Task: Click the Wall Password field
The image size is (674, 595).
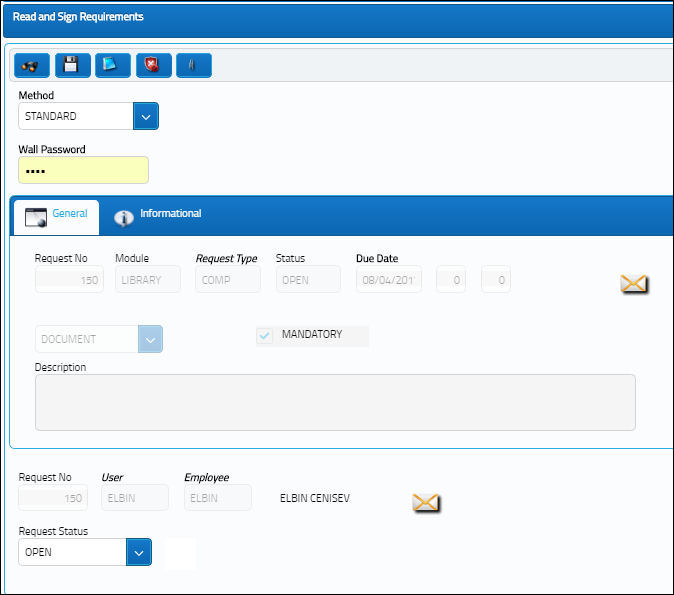Action: (83, 170)
